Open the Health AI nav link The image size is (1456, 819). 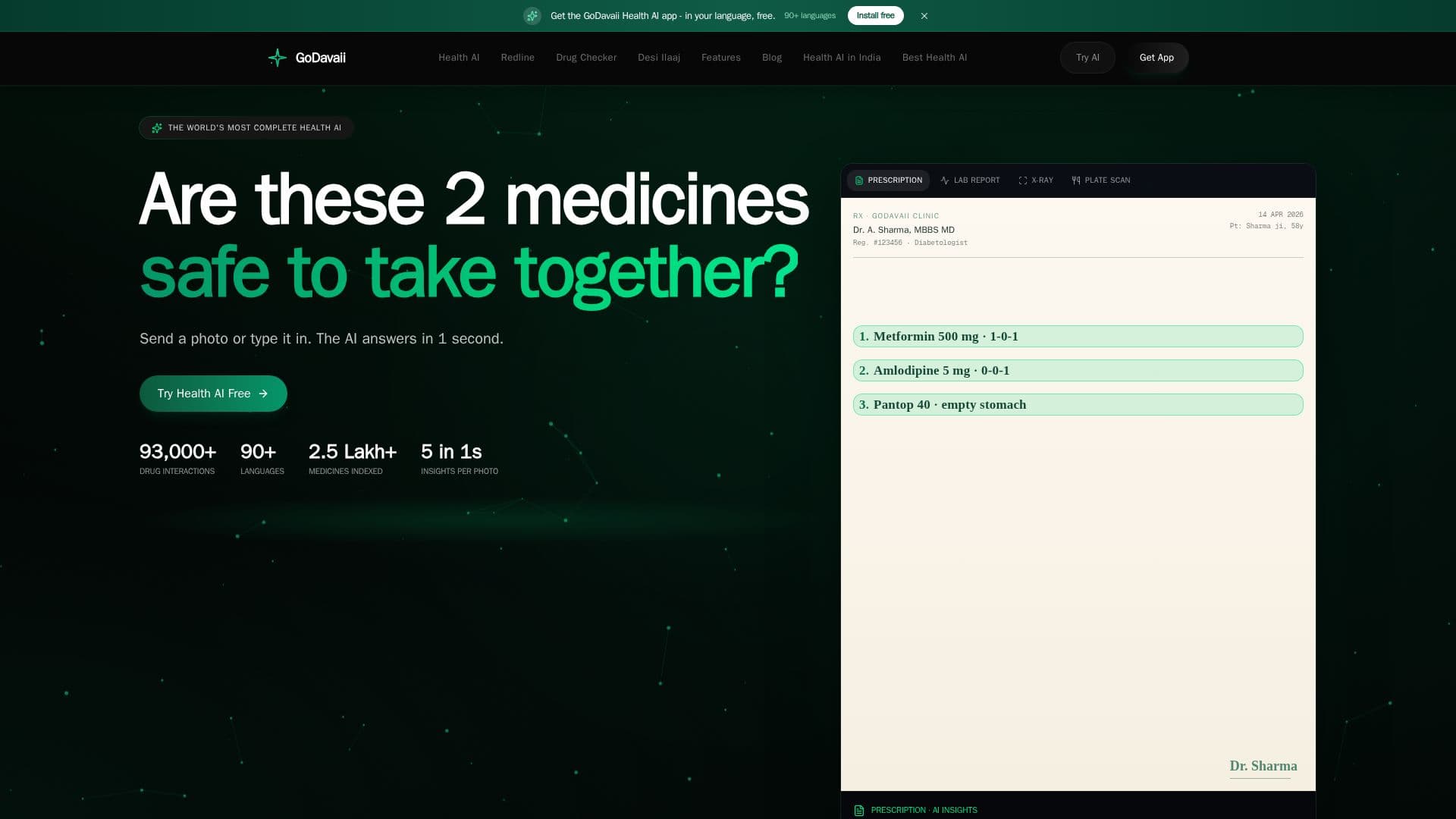pyautogui.click(x=459, y=58)
